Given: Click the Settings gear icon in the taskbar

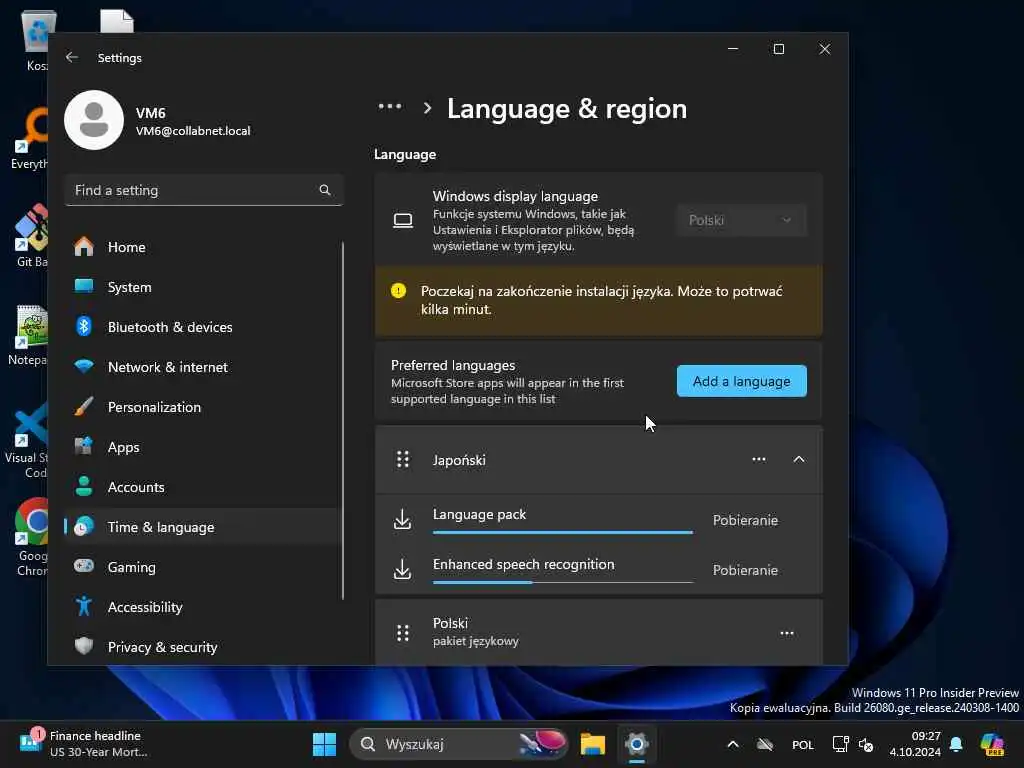Looking at the screenshot, I should [x=637, y=744].
